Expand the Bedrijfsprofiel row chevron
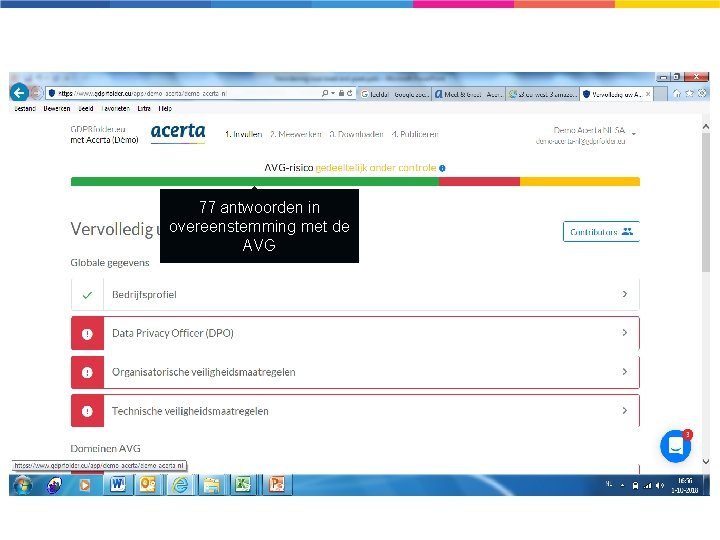The height and width of the screenshot is (540, 720). [x=624, y=294]
